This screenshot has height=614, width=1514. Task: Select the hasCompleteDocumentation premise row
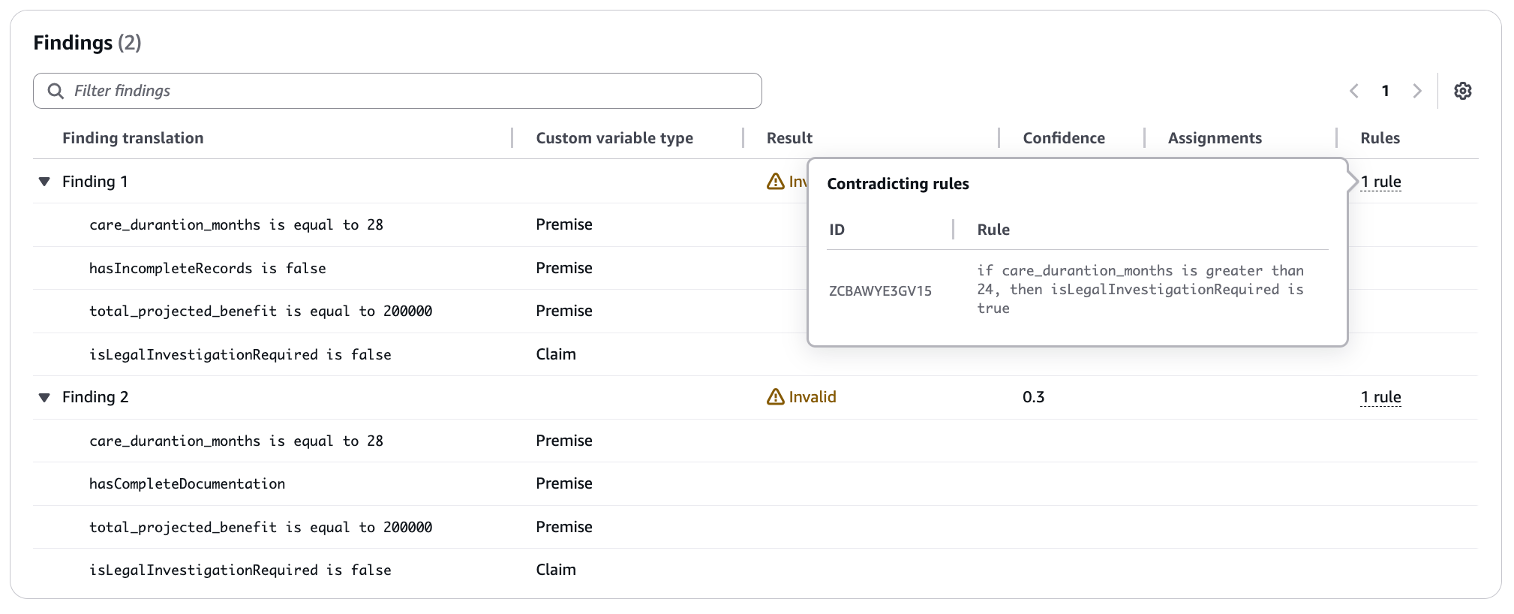[187, 484]
